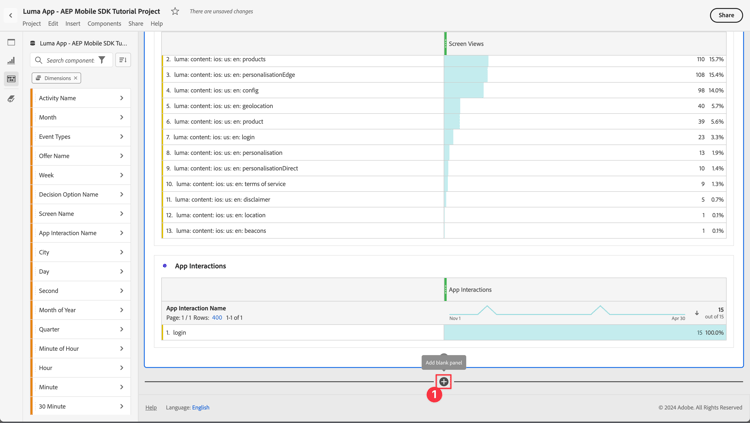Click the App Interaction Name table heading
750x423 pixels.
point(196,308)
